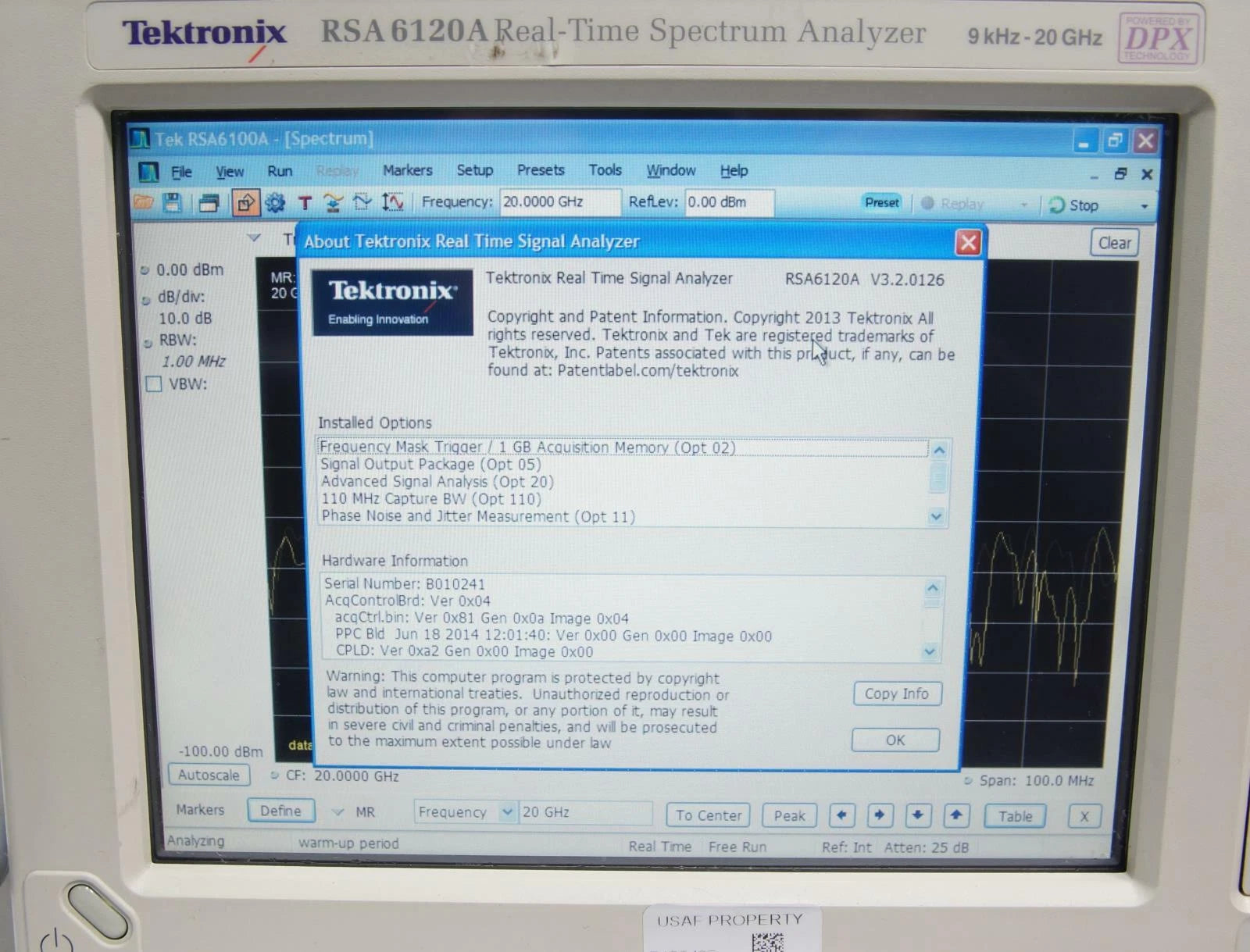This screenshot has height=952, width=1250.
Task: Click the red T Trigger icon
Action: (305, 203)
